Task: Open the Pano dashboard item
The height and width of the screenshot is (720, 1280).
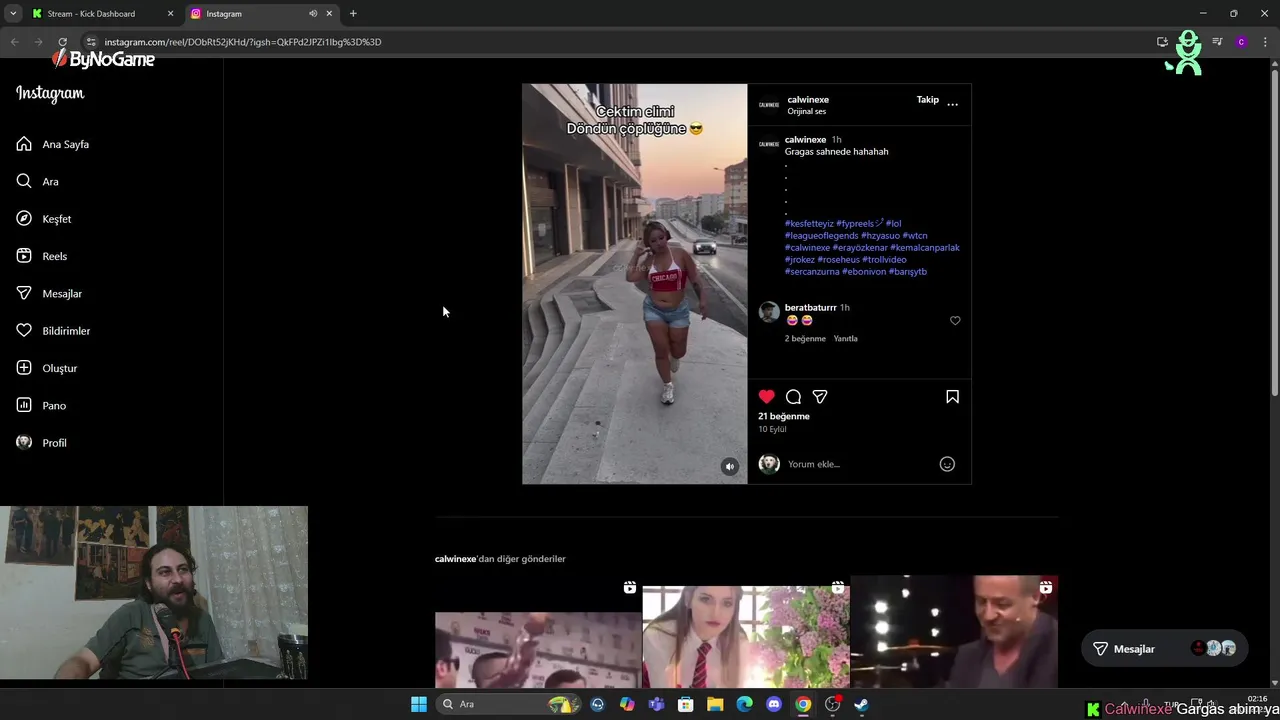Action: [41, 405]
